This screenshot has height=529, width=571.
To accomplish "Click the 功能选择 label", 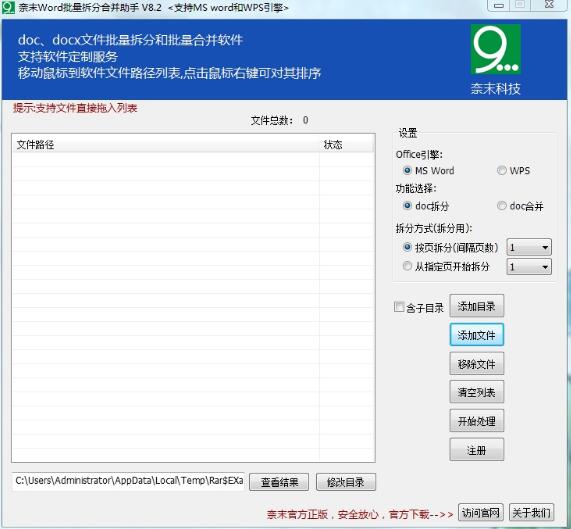I will [x=416, y=189].
